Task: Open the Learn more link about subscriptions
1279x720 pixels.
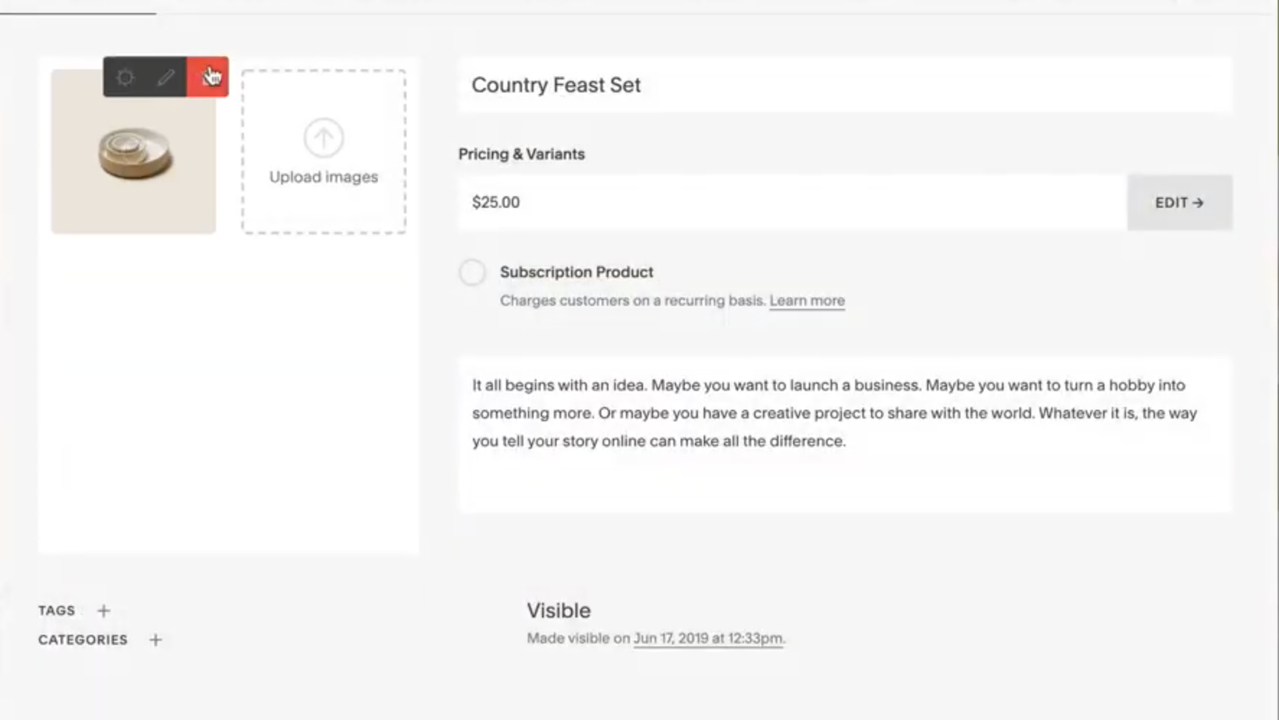Action: coord(806,301)
